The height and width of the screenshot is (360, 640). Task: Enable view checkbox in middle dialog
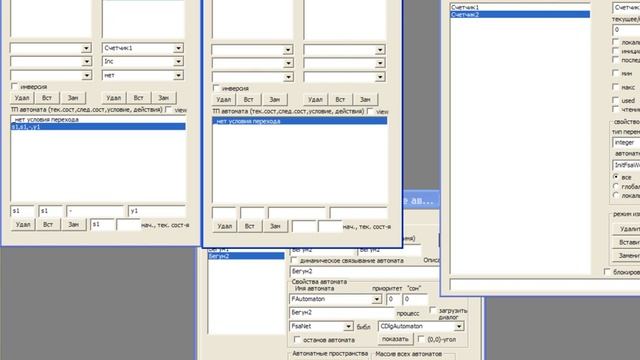(x=370, y=111)
